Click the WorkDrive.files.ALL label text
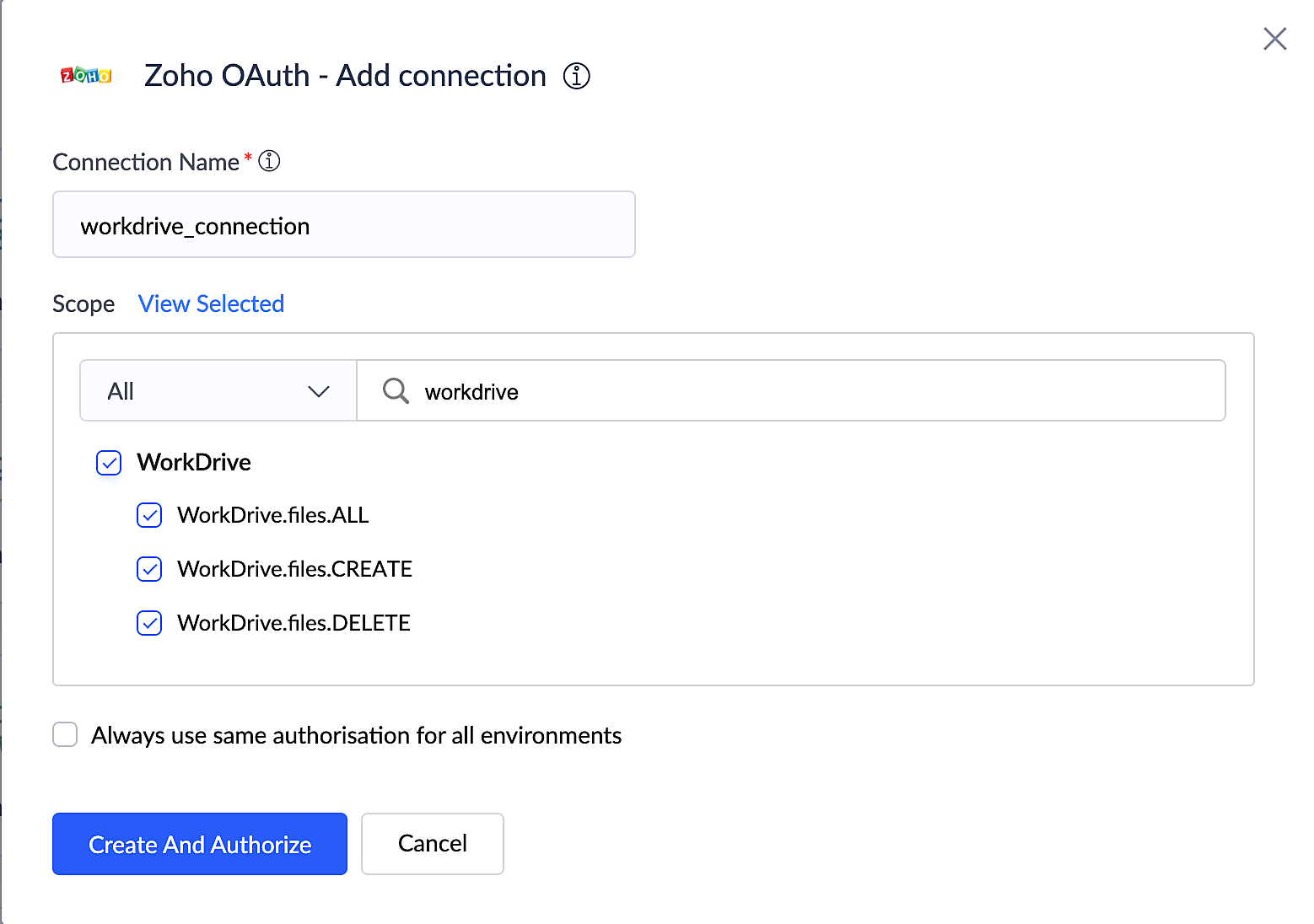 coord(272,515)
